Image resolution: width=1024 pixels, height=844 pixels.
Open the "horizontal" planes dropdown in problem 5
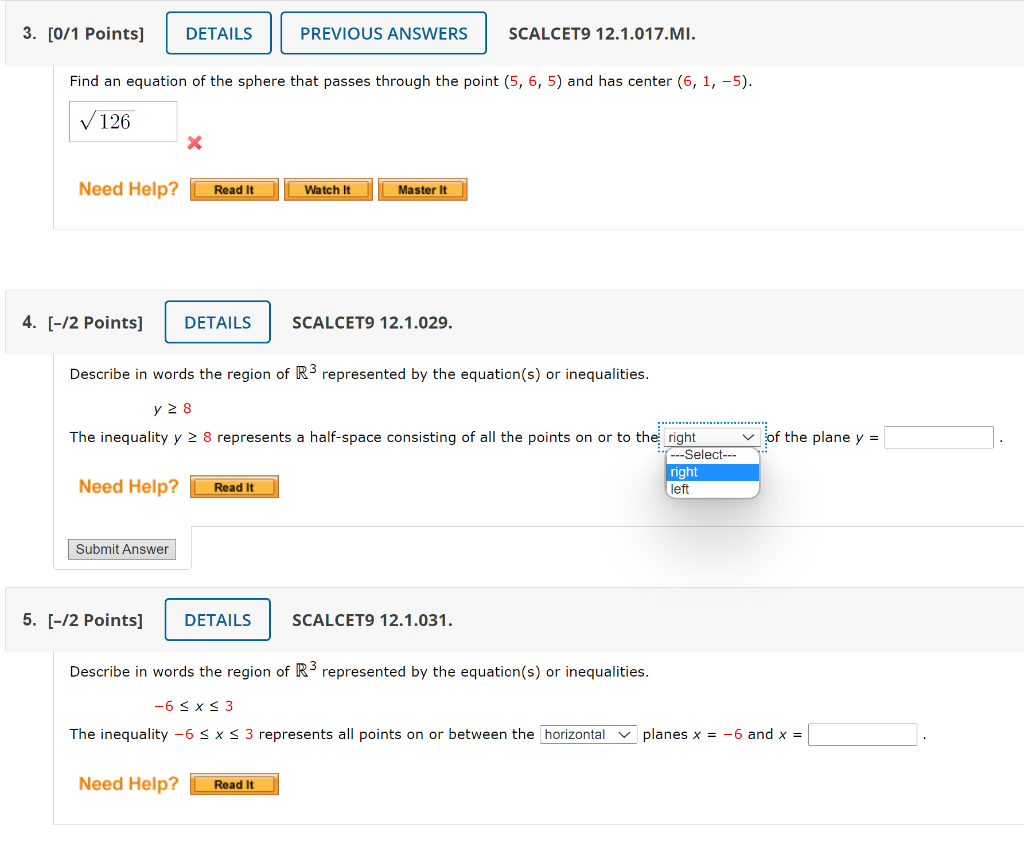point(588,734)
